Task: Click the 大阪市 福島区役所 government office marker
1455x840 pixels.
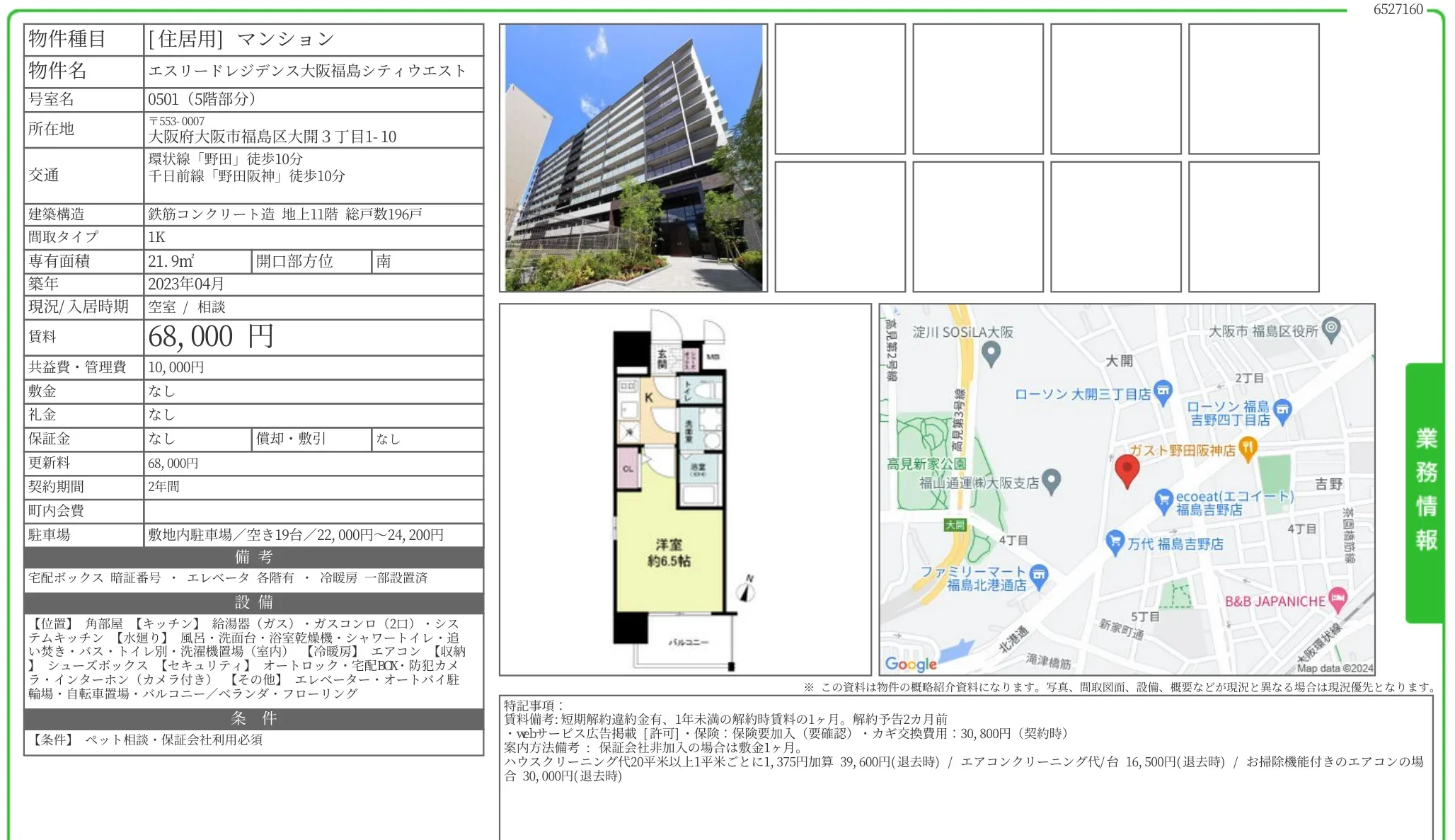Action: pyautogui.click(x=1331, y=328)
